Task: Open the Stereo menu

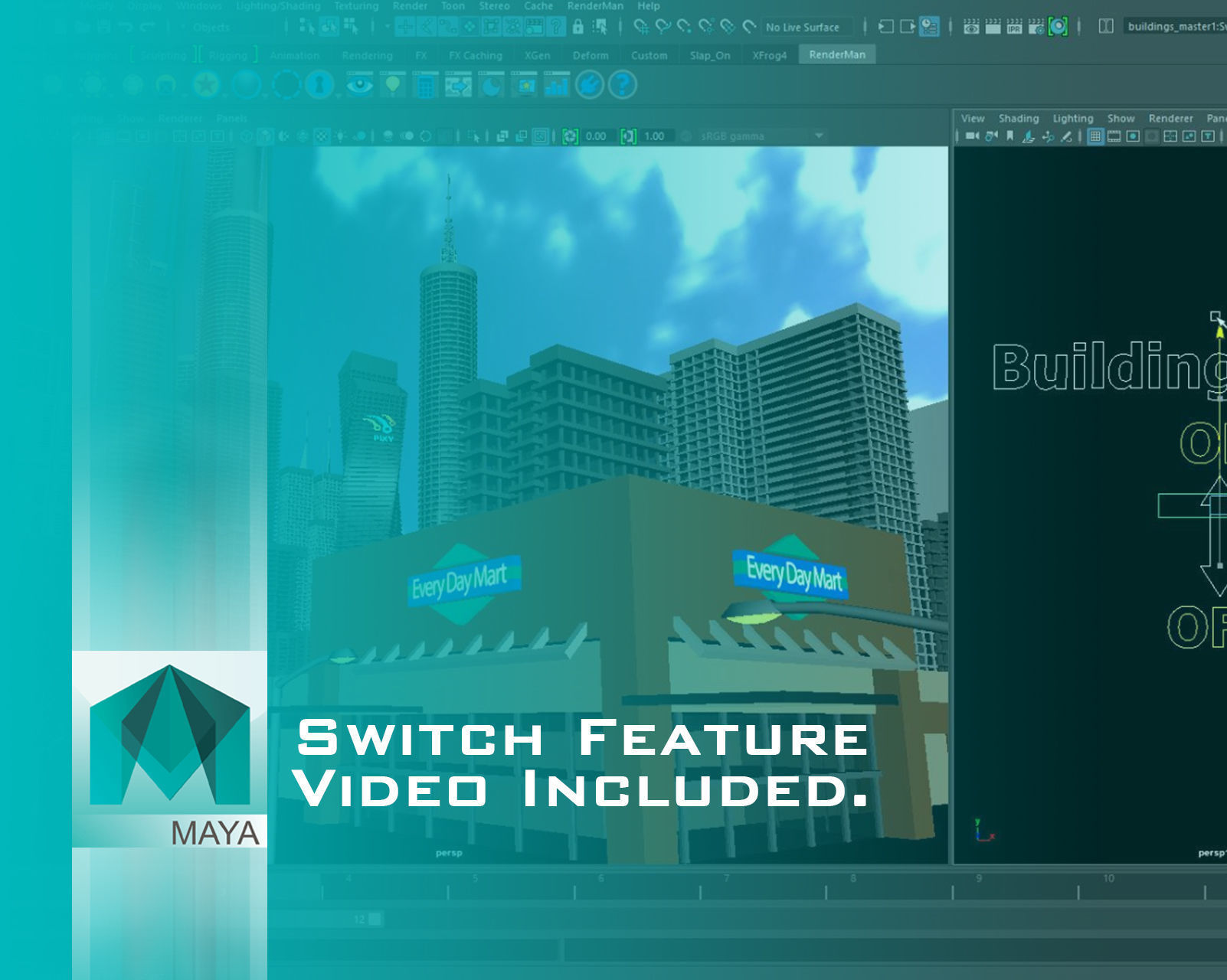Action: (x=494, y=6)
